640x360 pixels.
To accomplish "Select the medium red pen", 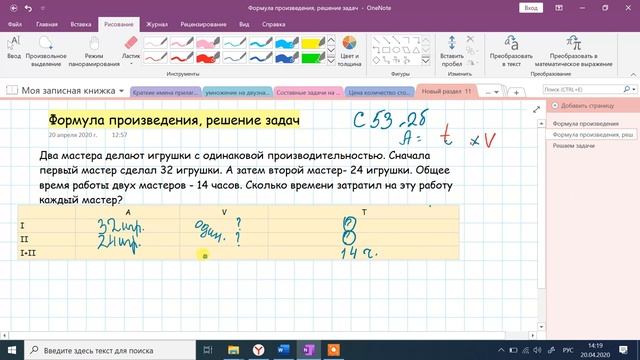I will pos(182,58).
